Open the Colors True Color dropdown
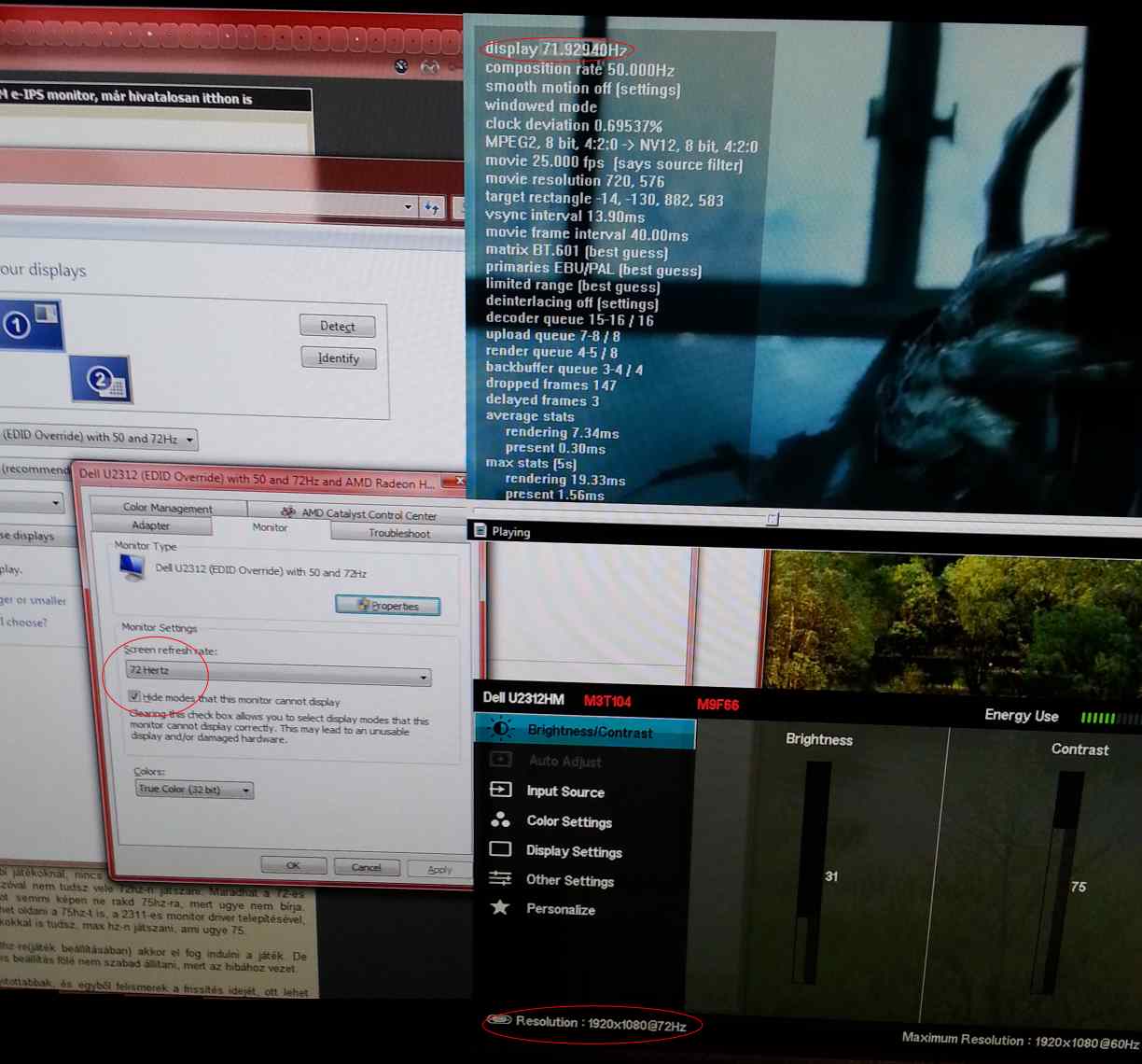Screen dimensions: 1142x1064 pos(194,790)
